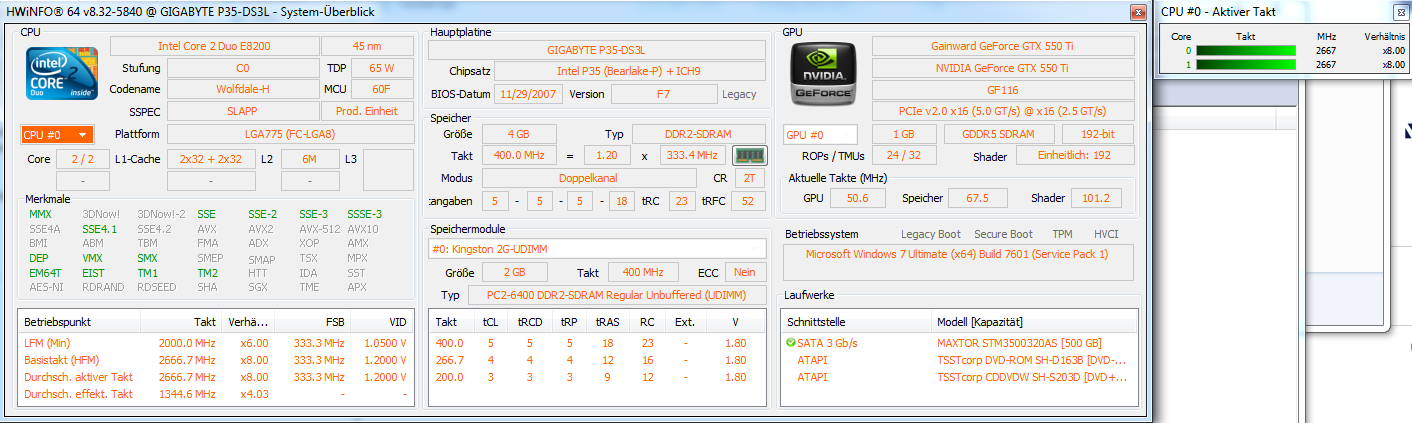The width and height of the screenshot is (1412, 423).
Task: Click the GF116 GPU chip value
Action: point(1003,89)
